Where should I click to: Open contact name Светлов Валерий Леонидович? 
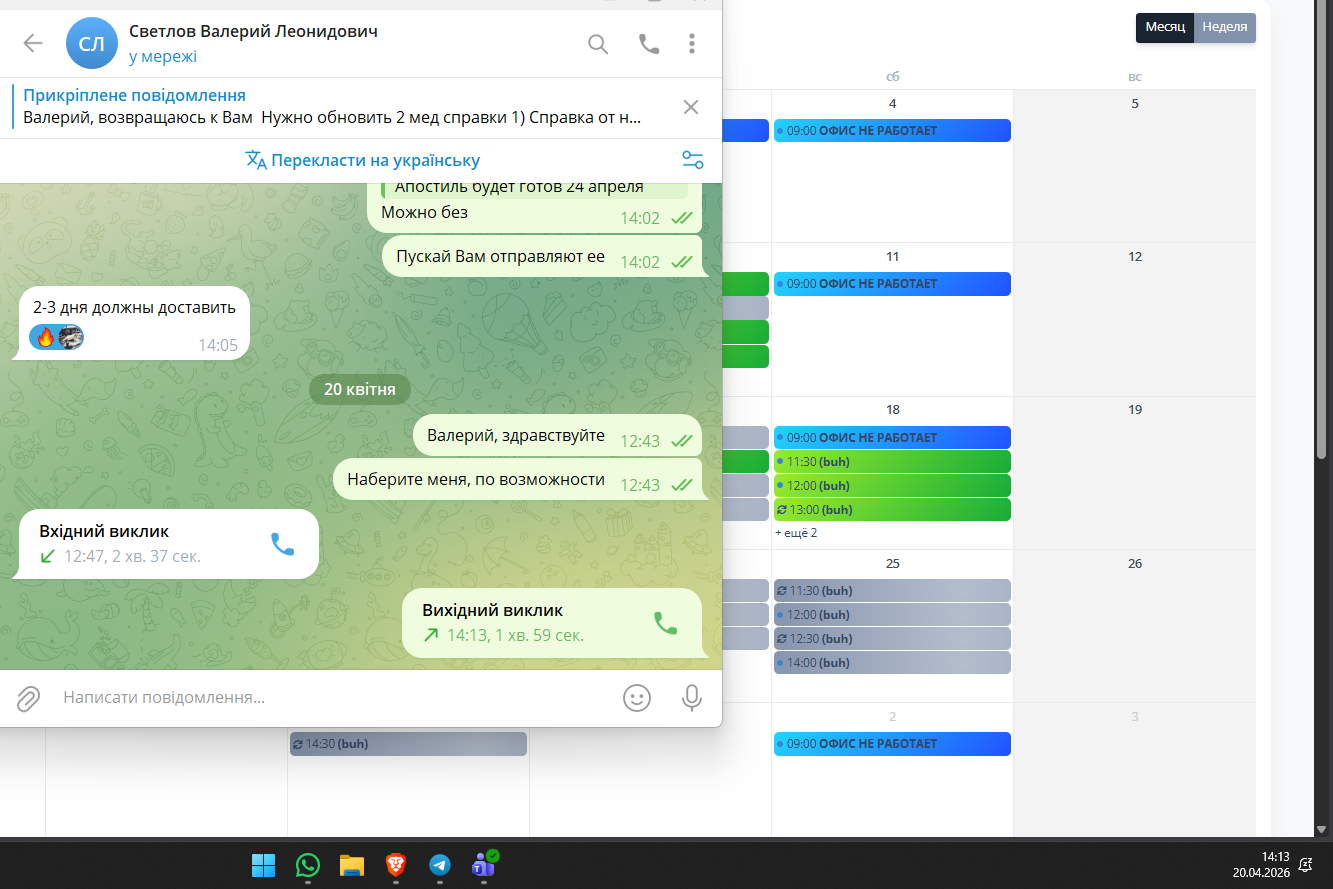tap(253, 31)
